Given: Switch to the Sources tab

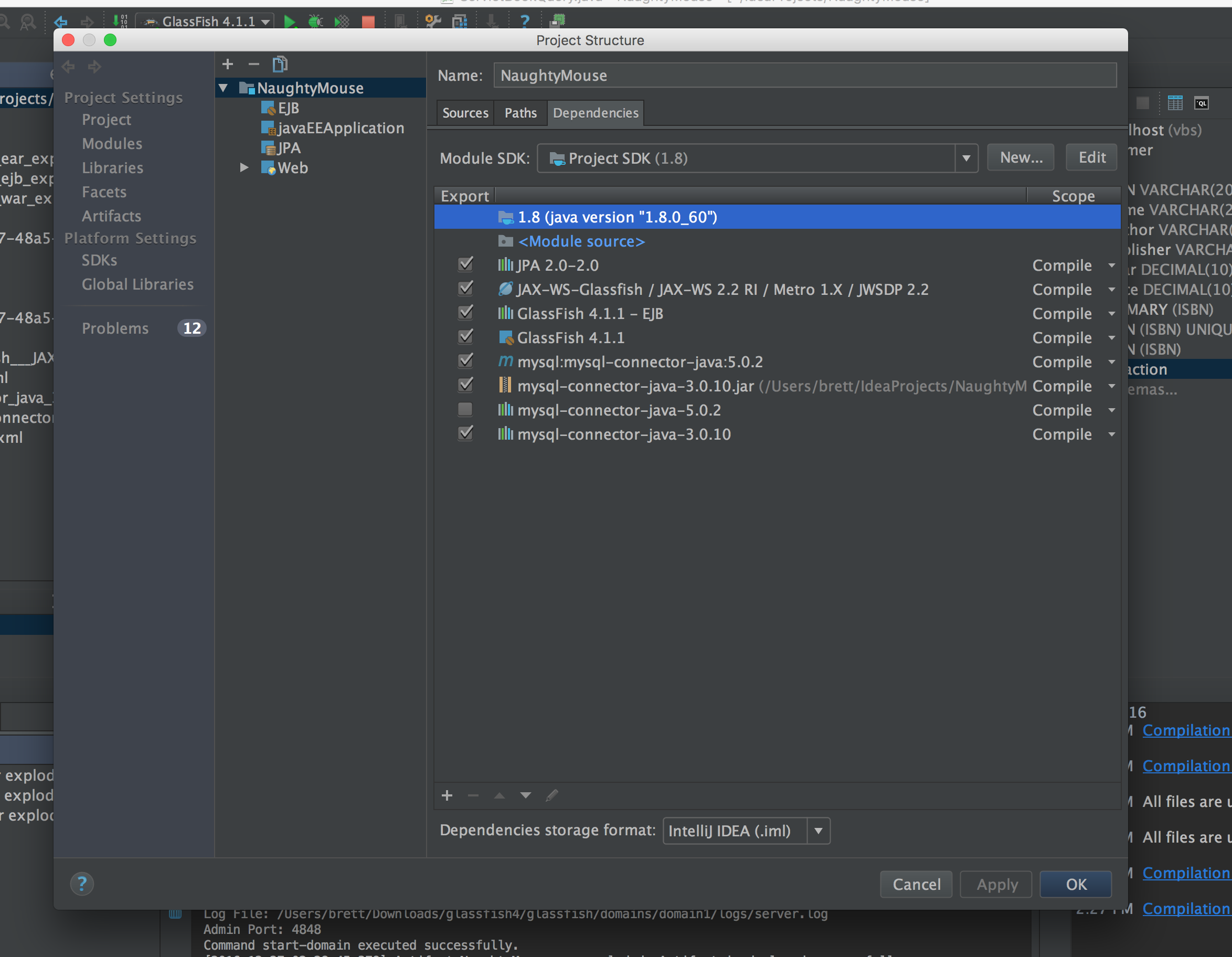Looking at the screenshot, I should click(465, 113).
